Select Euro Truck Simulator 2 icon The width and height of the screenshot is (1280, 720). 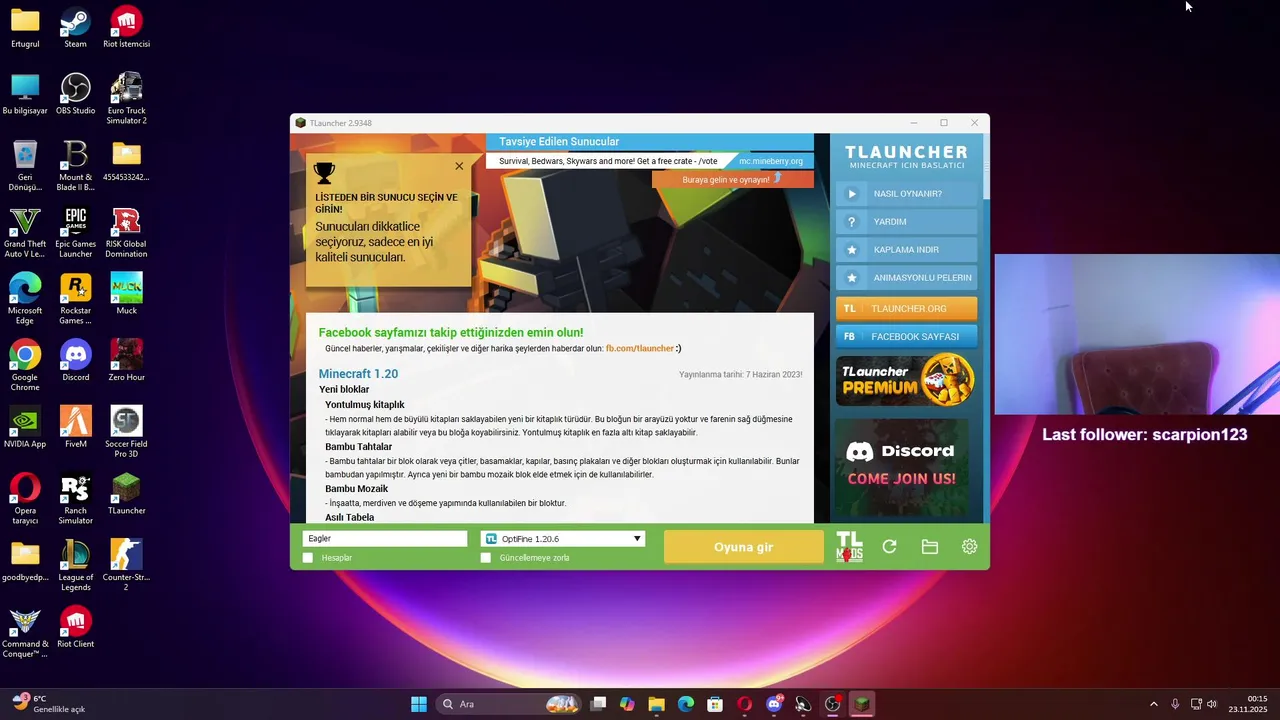(126, 99)
